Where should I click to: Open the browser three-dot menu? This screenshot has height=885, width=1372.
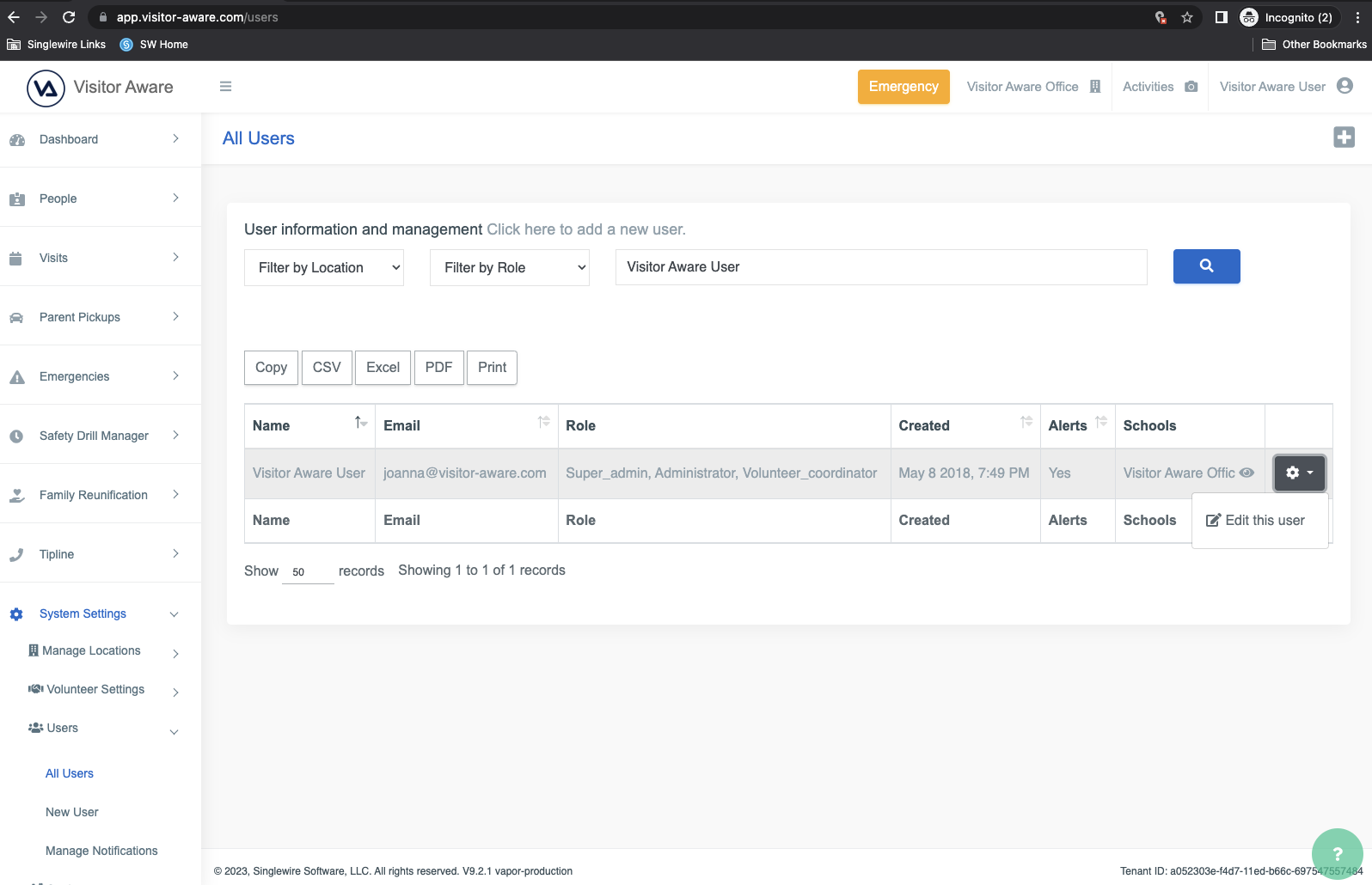coord(1357,17)
